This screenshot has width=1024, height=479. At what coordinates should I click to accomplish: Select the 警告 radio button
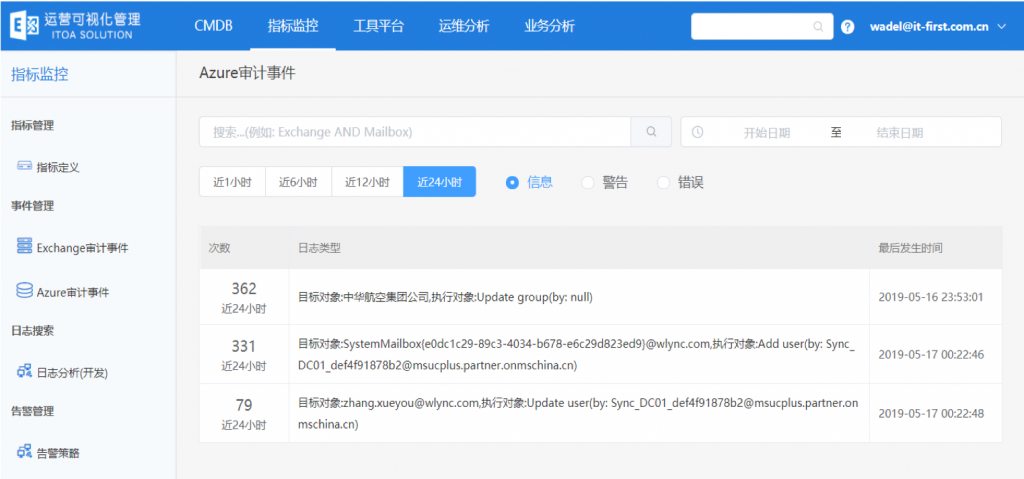tap(588, 183)
